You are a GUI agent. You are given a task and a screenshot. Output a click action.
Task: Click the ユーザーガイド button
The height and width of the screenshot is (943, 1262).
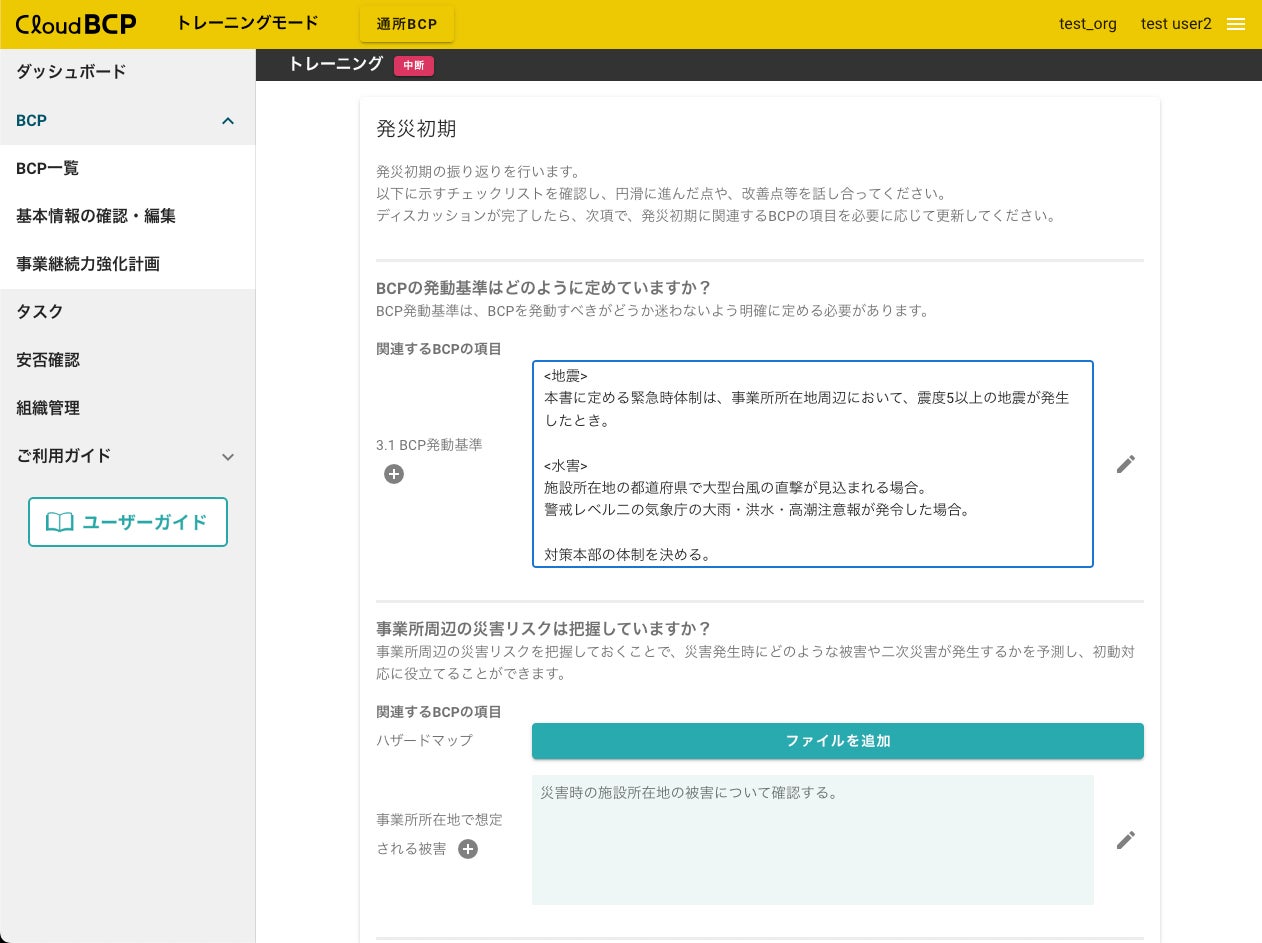128,522
